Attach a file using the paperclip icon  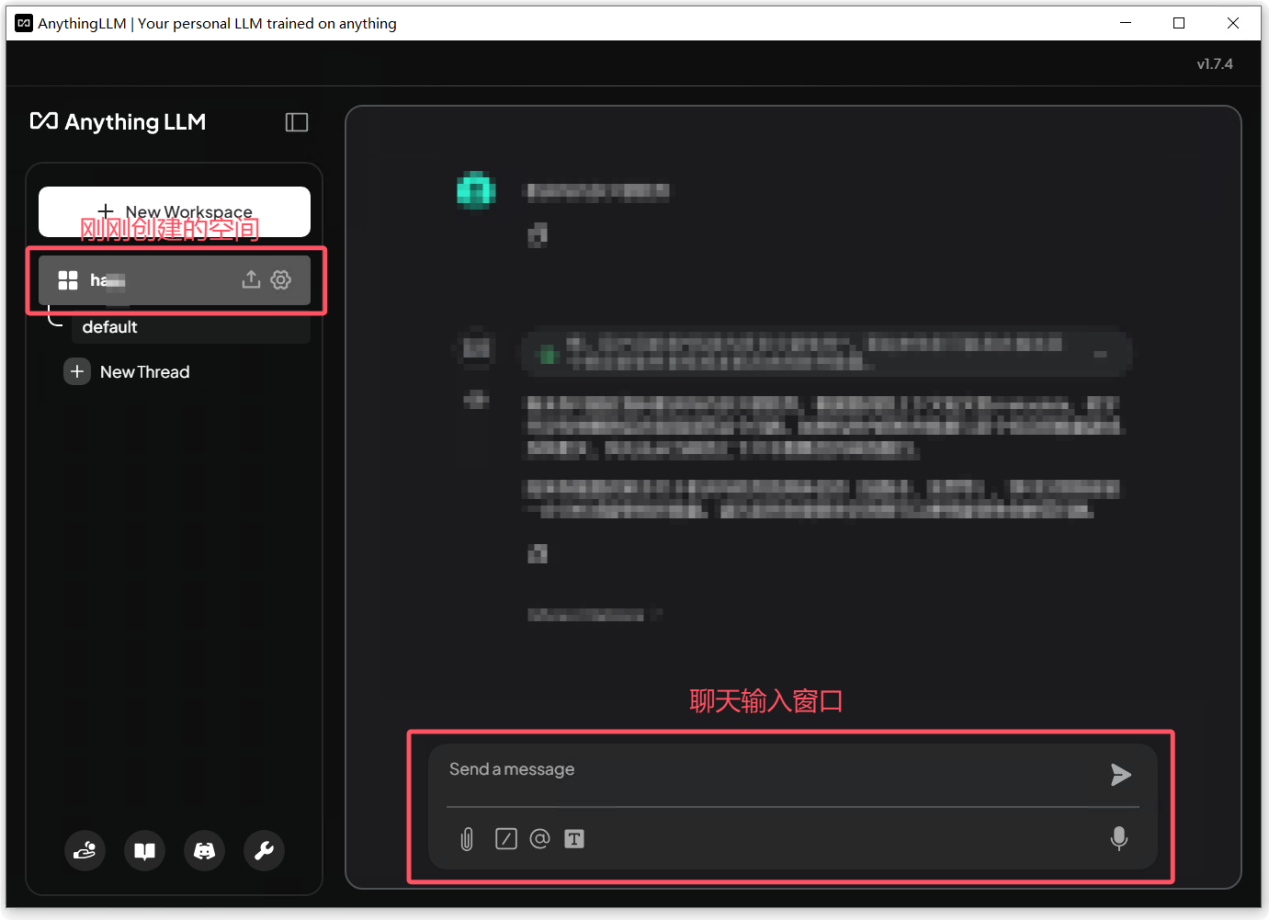pos(467,839)
